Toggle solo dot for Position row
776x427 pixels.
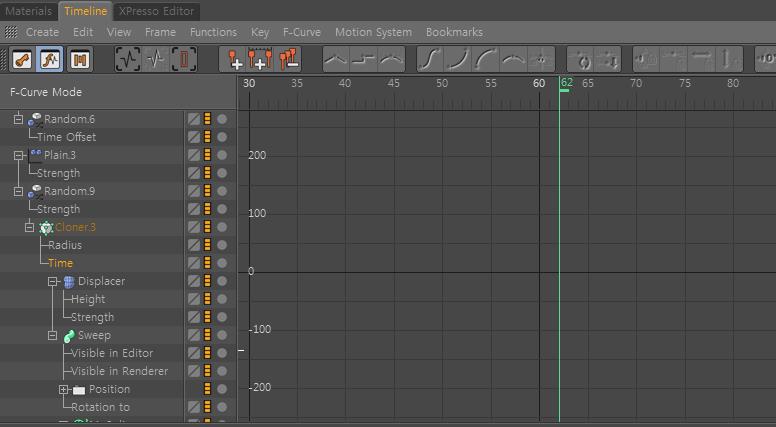pos(222,389)
